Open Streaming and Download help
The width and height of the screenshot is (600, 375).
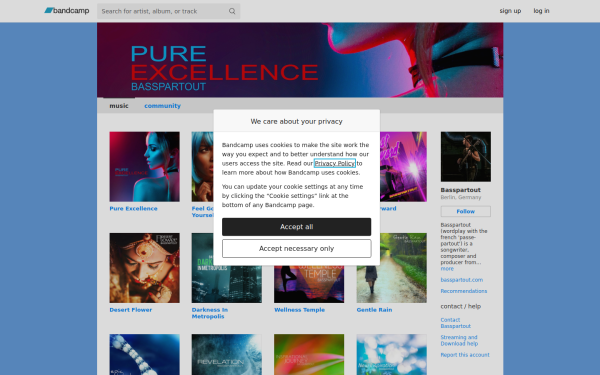click(459, 340)
